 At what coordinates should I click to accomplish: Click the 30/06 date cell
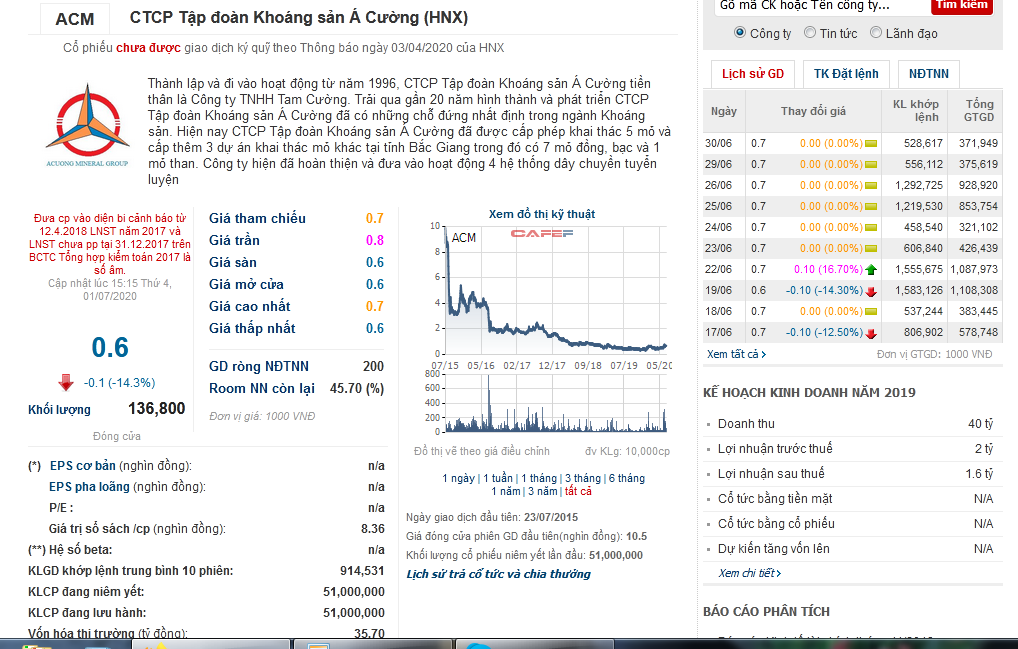click(x=718, y=143)
